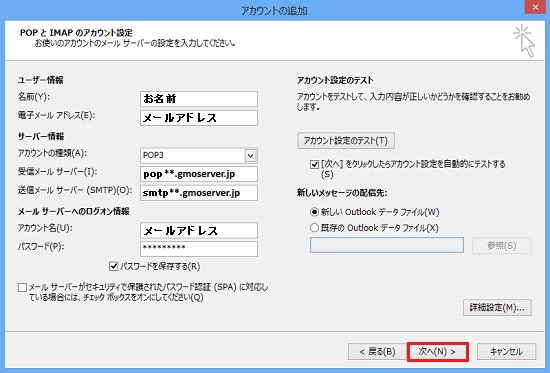
Task: Select 既存の Outlook データ ファイル(X) radio button
Action: point(314,228)
